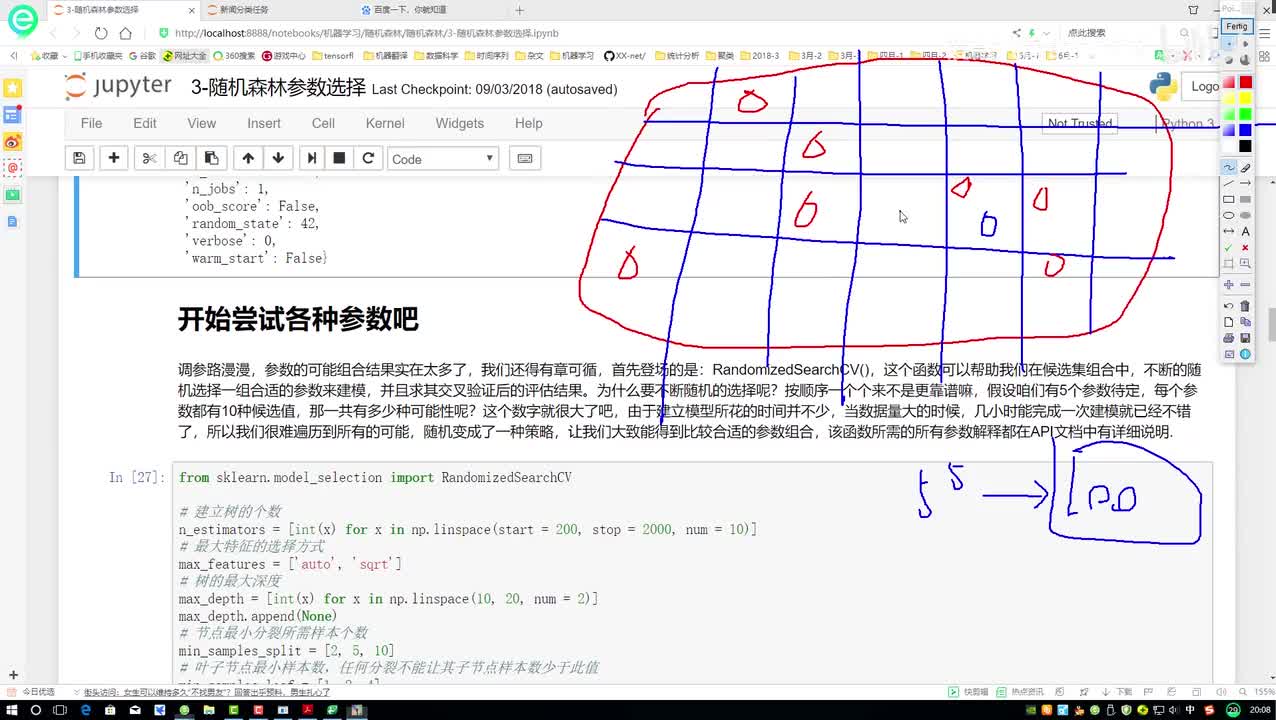Pick the bright green color swatch

1245,114
